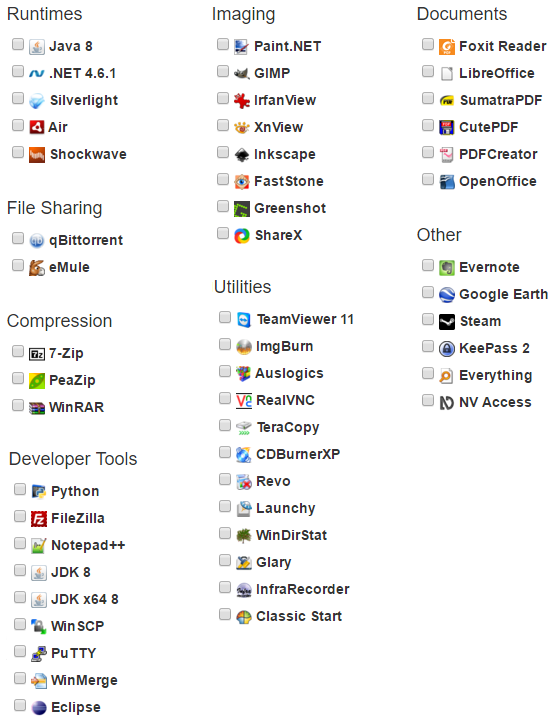Click the Foxit Reader orange icon

point(446,46)
